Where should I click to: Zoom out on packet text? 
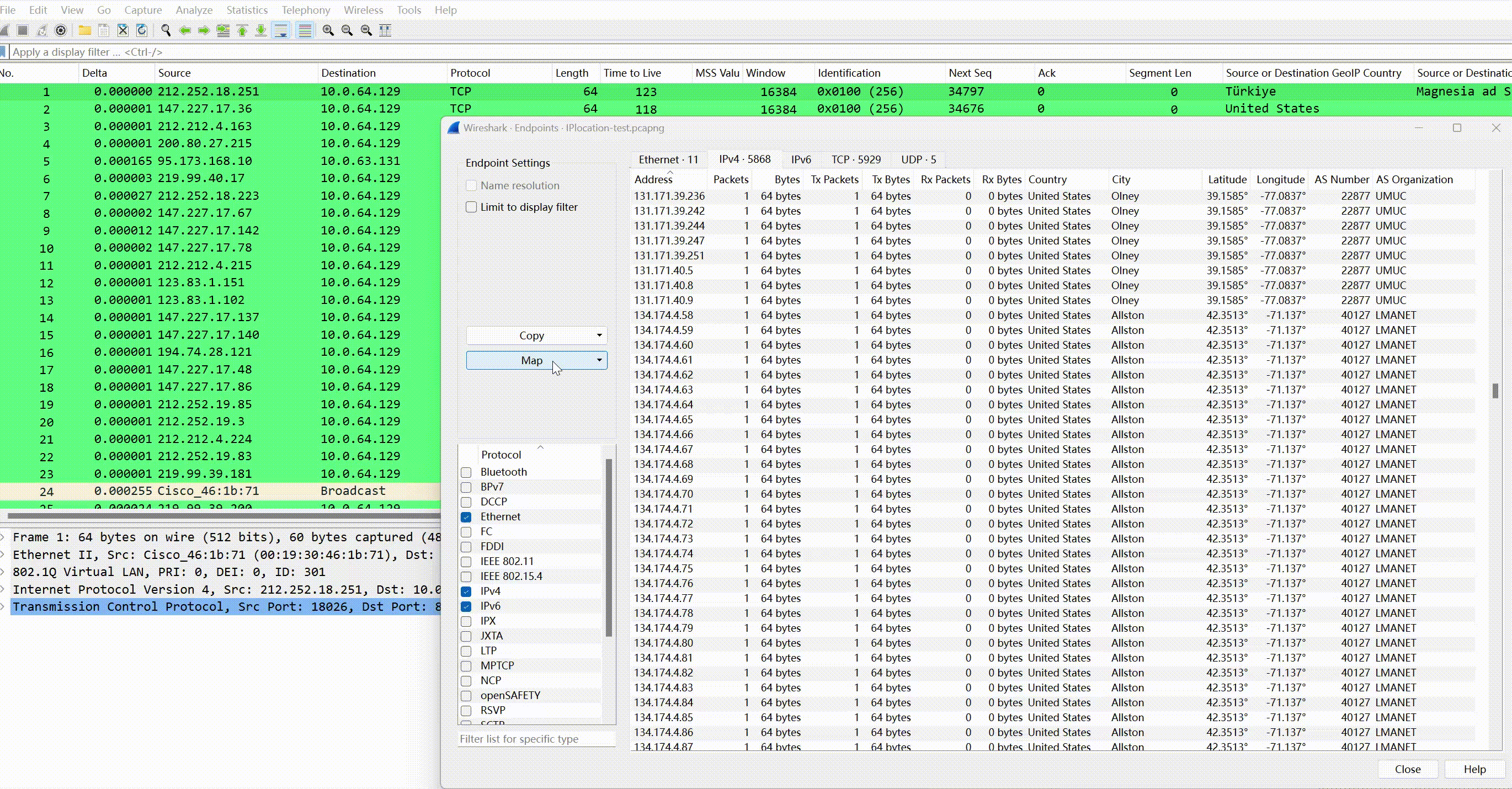347,30
